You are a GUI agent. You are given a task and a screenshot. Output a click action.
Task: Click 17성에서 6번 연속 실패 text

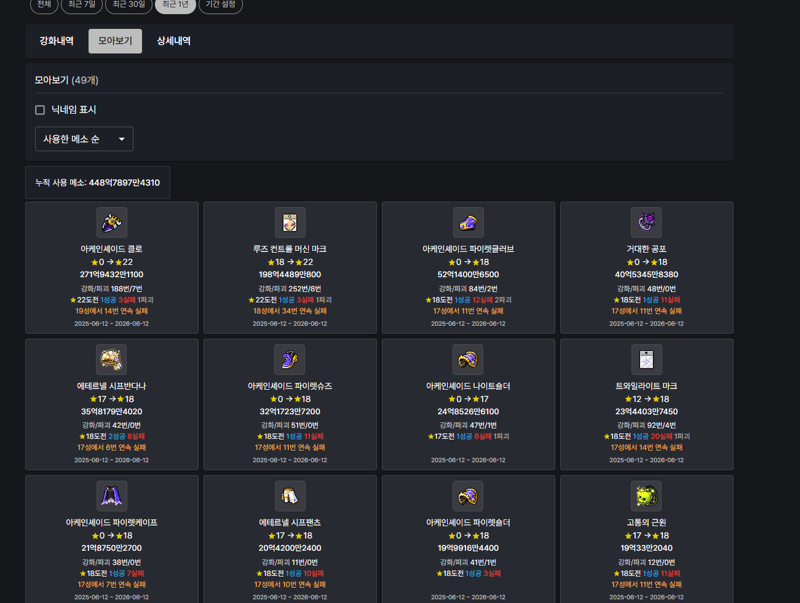pos(112,448)
